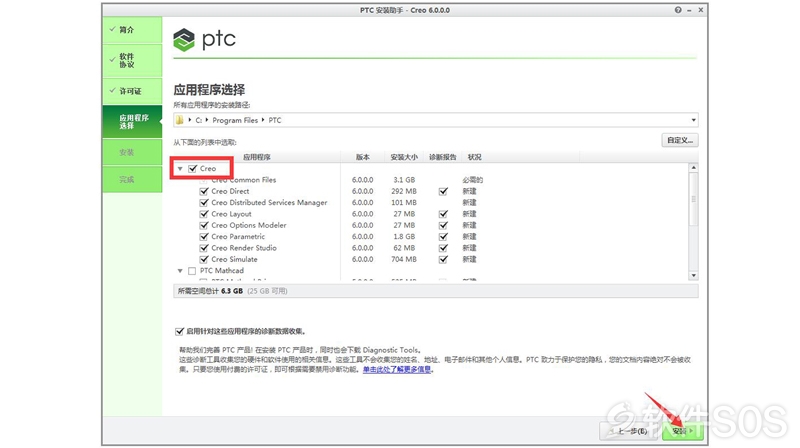Click the list scrollbar down arrow

(693, 276)
